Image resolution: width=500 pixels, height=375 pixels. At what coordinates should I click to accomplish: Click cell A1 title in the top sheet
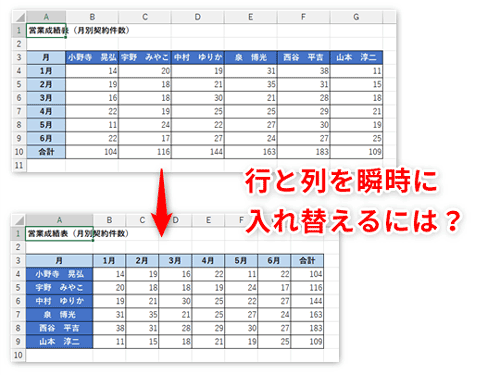46,30
